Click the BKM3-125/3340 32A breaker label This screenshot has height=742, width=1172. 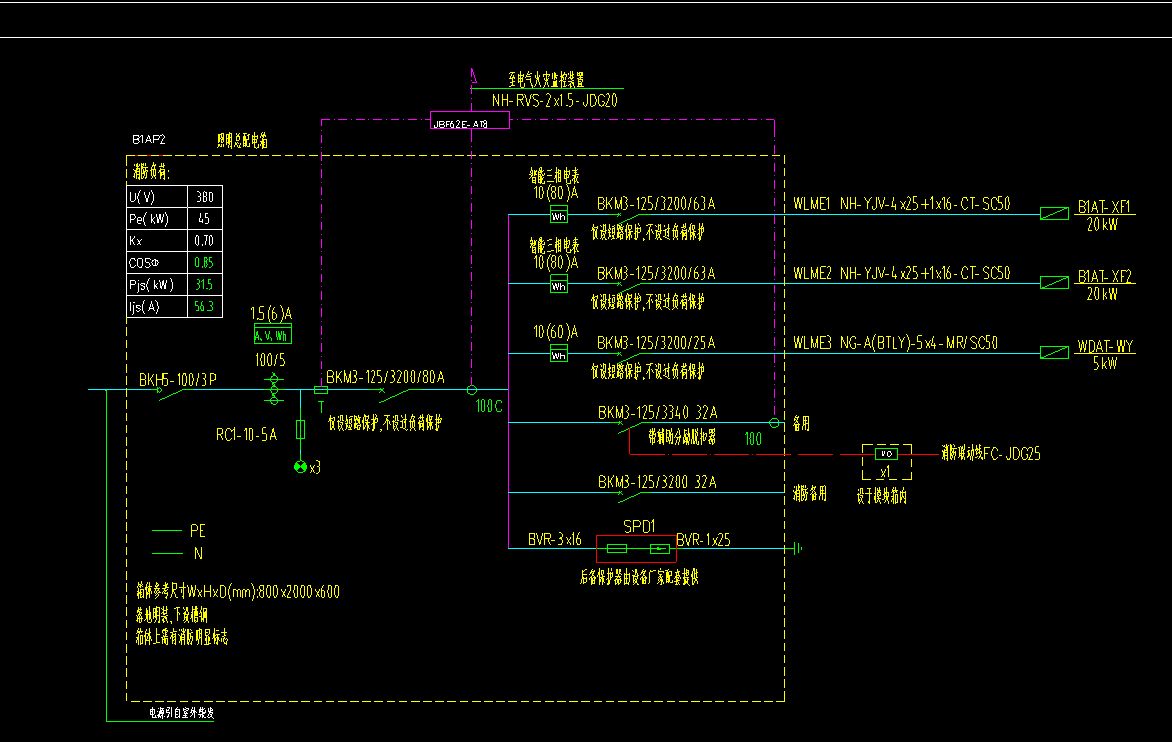(x=658, y=412)
